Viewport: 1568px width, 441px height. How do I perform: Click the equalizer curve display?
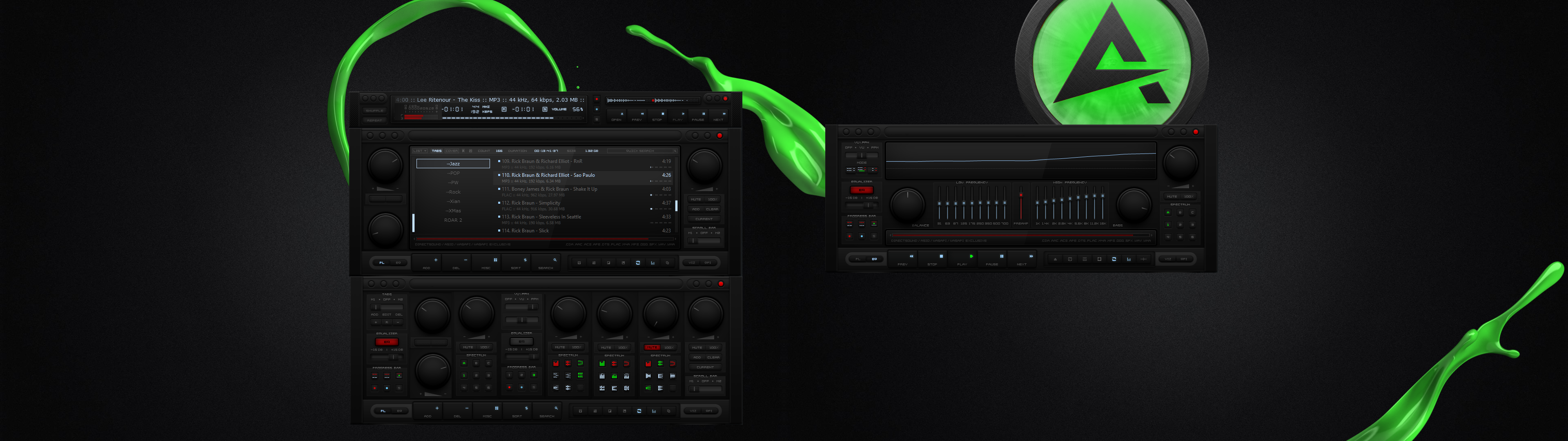(1021, 161)
